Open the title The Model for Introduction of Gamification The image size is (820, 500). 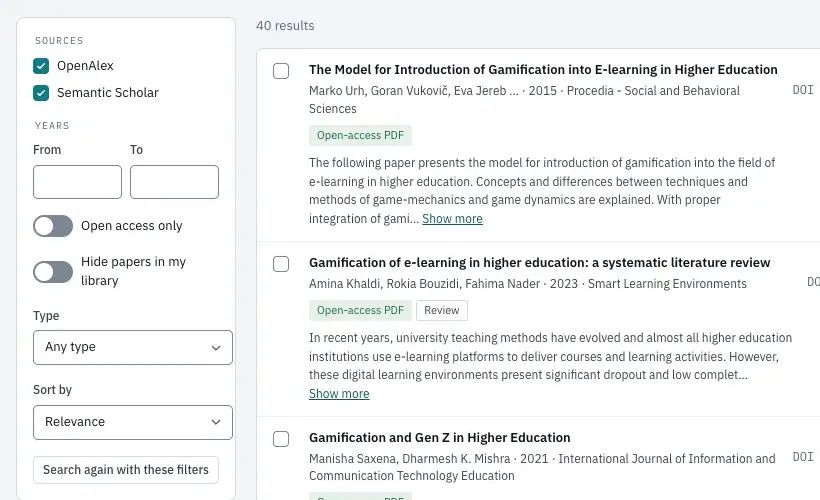(x=543, y=70)
